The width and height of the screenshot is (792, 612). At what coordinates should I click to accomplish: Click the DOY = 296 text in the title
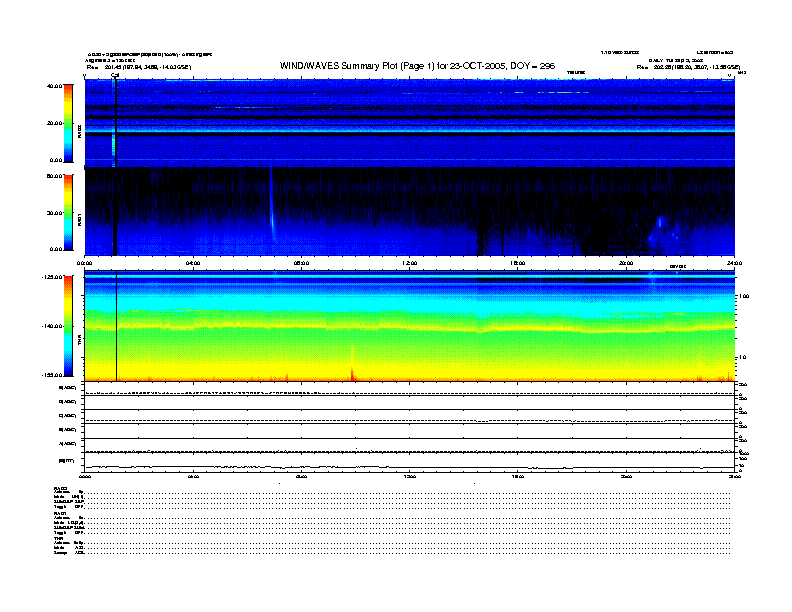533,66
